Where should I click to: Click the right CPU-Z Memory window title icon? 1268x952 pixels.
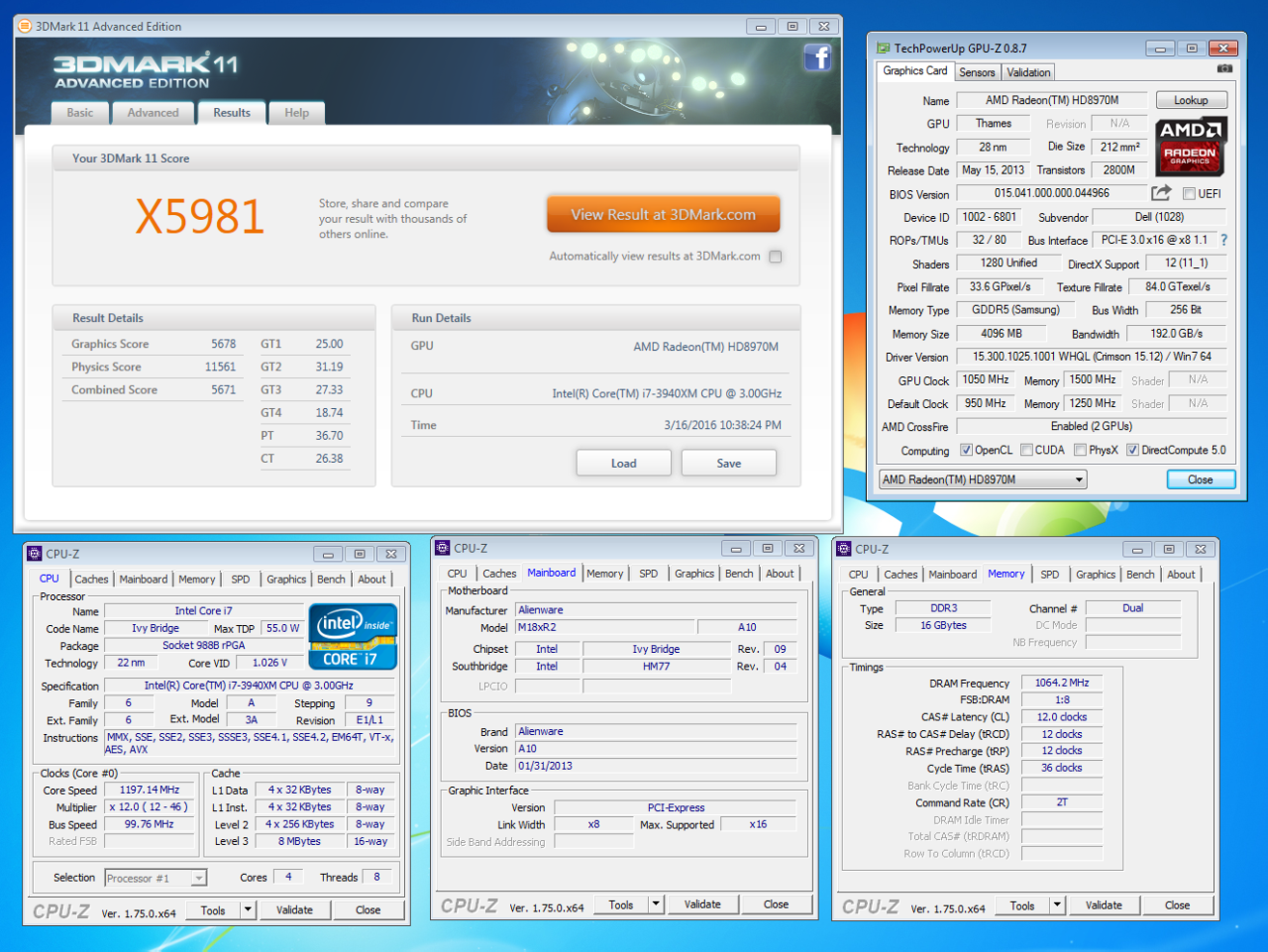tap(844, 549)
